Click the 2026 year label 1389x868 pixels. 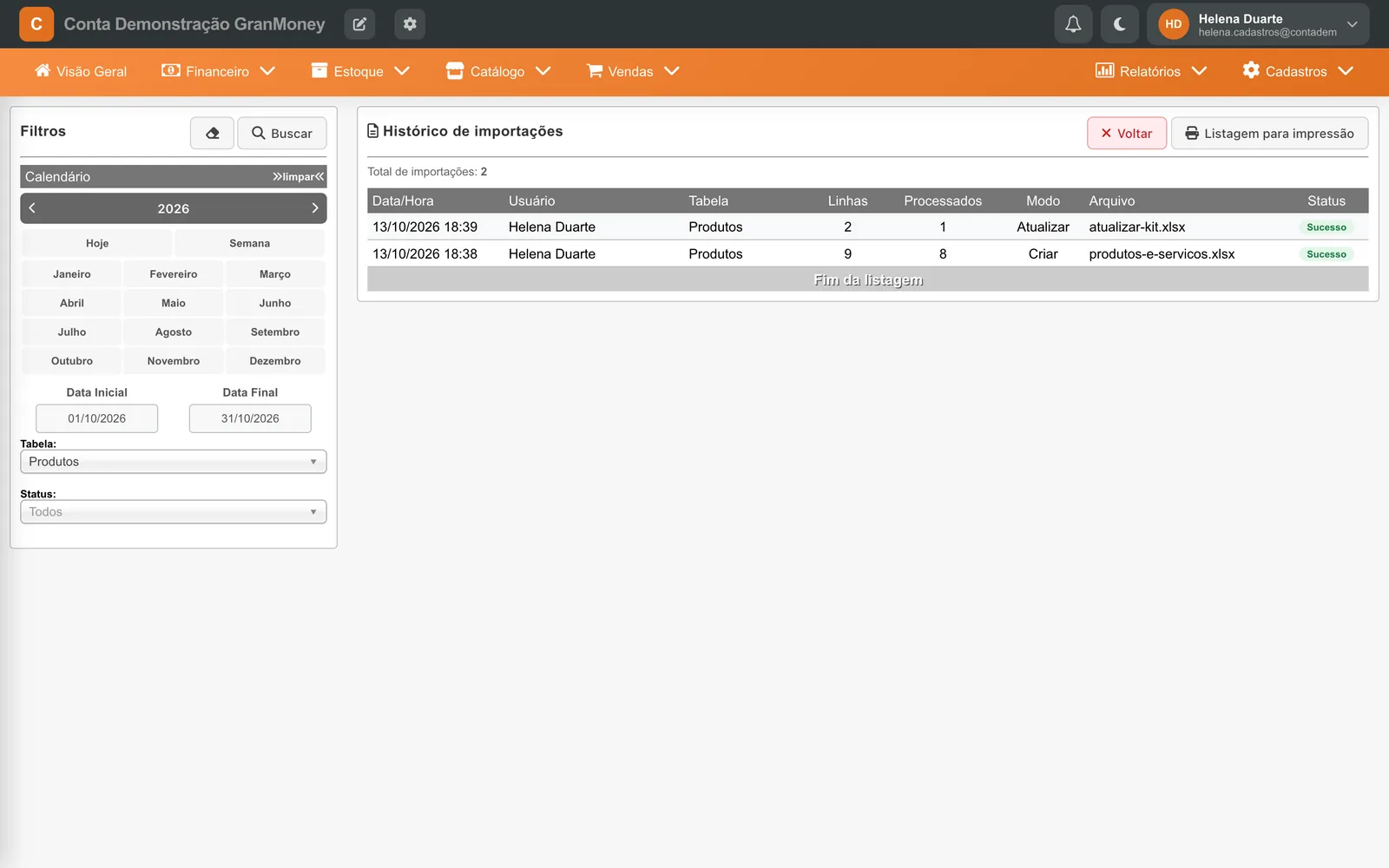pyautogui.click(x=174, y=208)
